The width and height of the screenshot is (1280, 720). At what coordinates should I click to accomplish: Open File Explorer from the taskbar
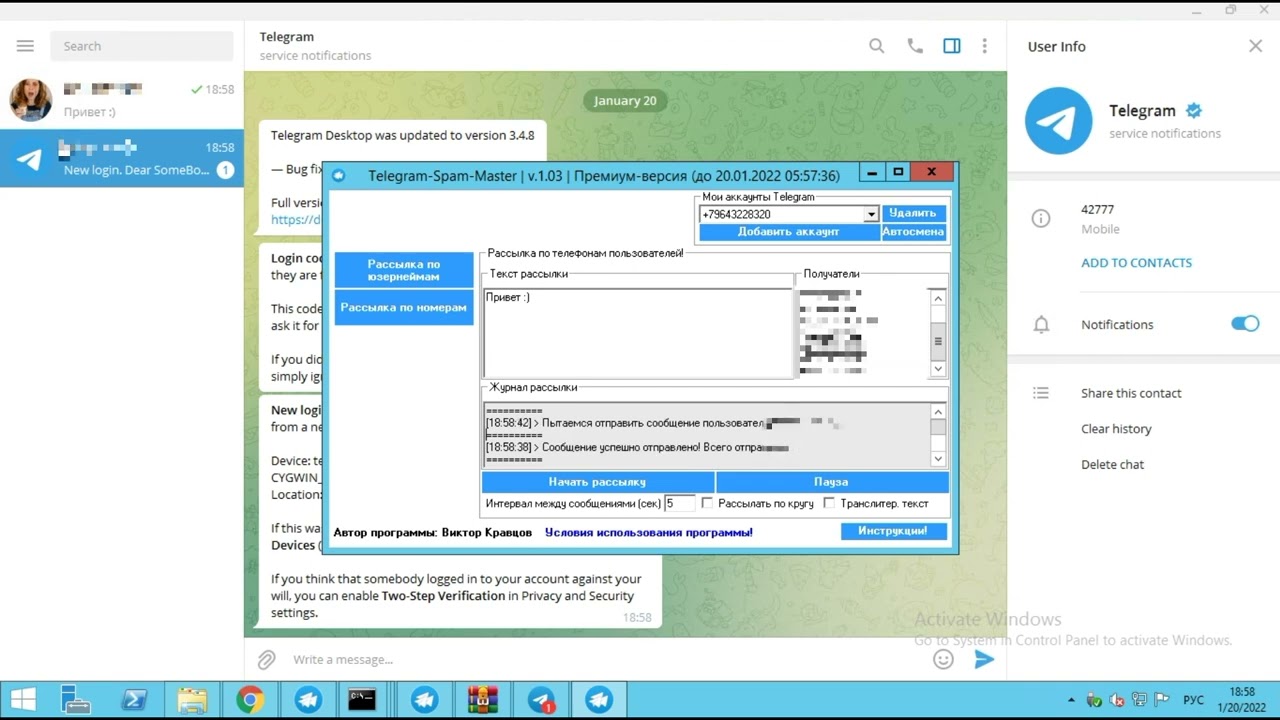coord(192,700)
